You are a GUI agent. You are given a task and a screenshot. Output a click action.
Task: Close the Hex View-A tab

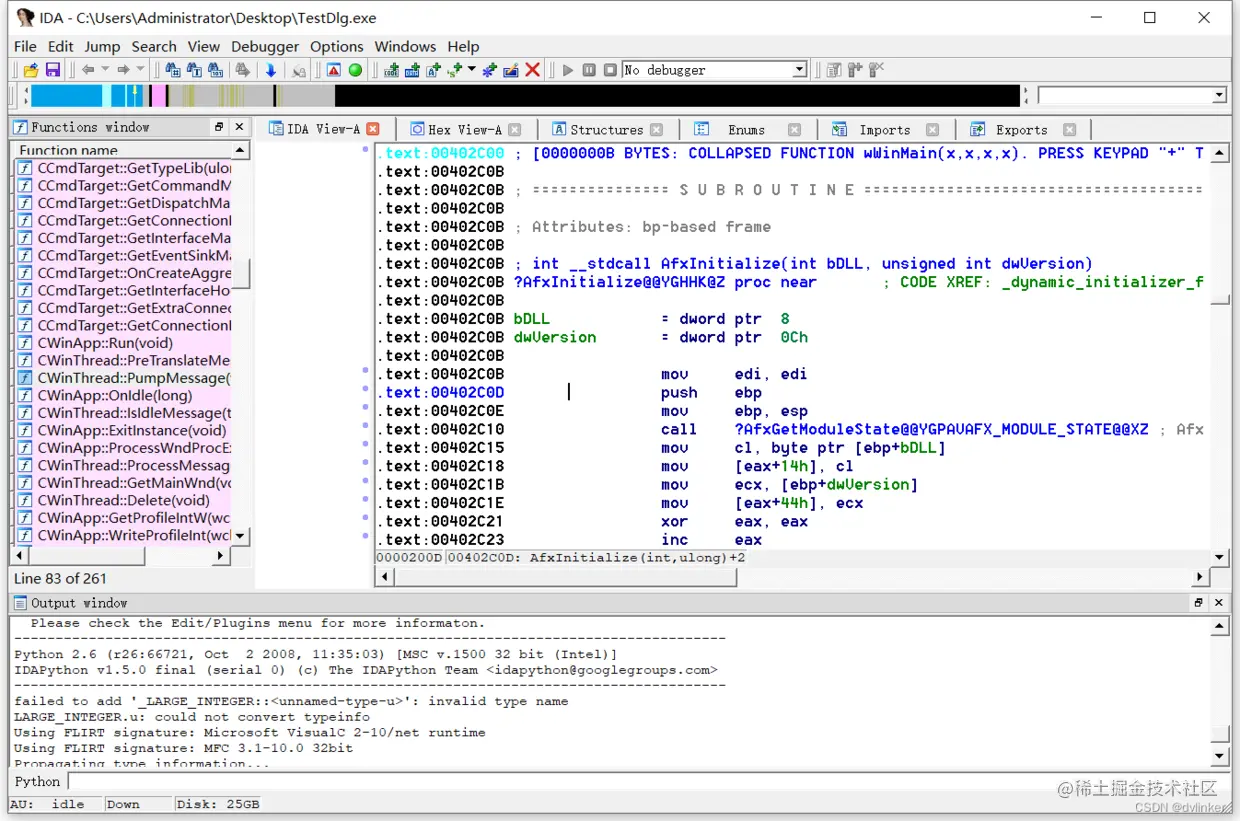coord(515,130)
